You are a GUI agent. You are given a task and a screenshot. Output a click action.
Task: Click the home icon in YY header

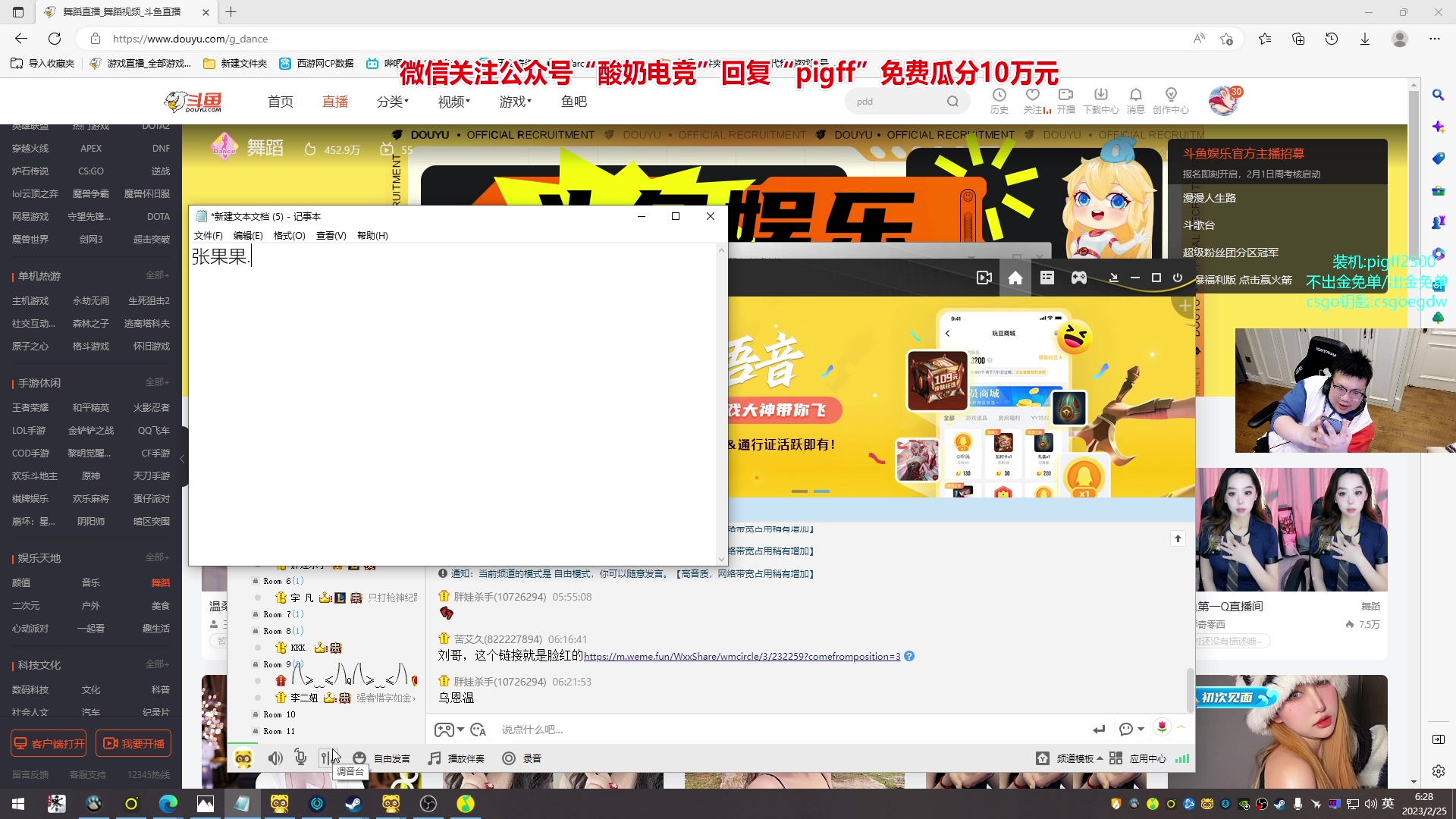(1015, 278)
